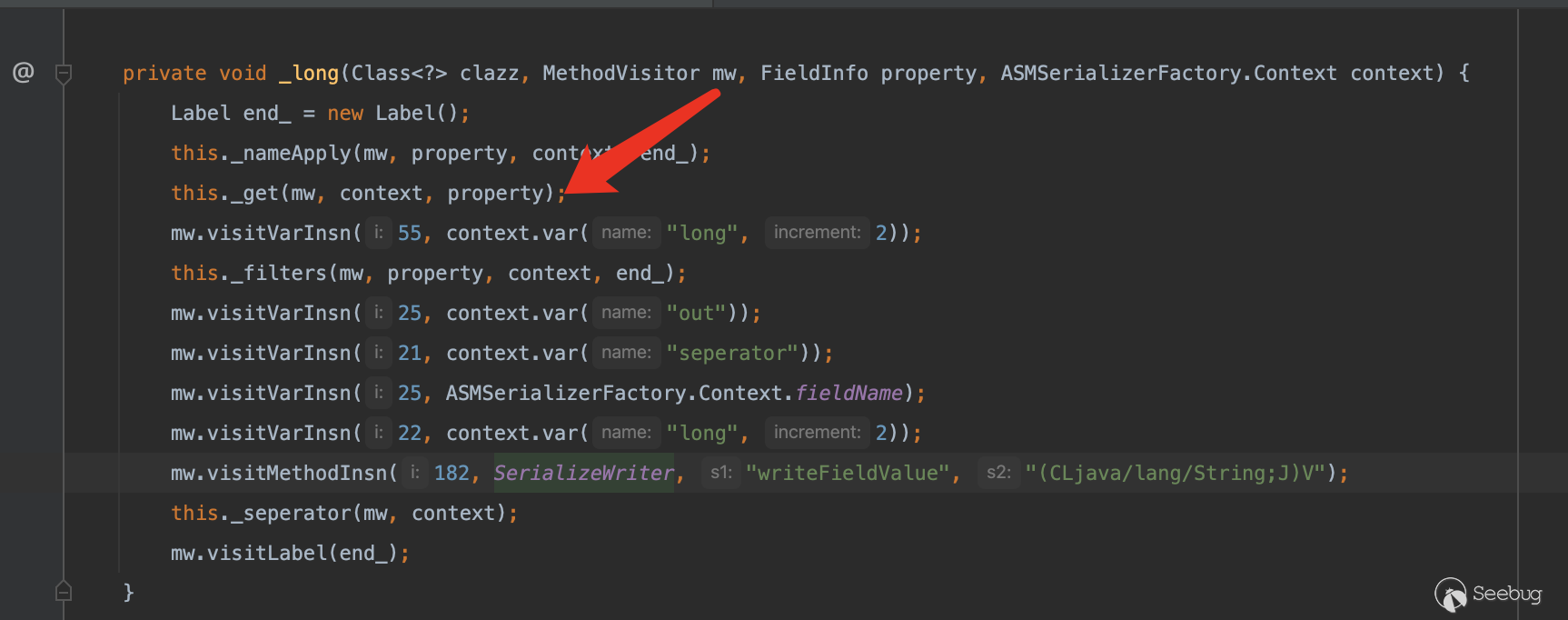Click the number 21 opcode argument
This screenshot has height=620, width=1568.
pyautogui.click(x=410, y=353)
